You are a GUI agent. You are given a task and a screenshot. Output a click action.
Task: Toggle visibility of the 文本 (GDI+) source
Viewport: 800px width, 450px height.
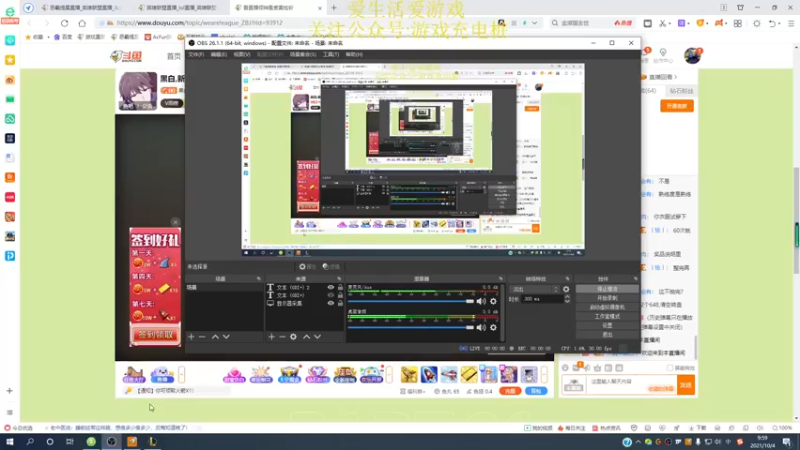click(x=331, y=295)
